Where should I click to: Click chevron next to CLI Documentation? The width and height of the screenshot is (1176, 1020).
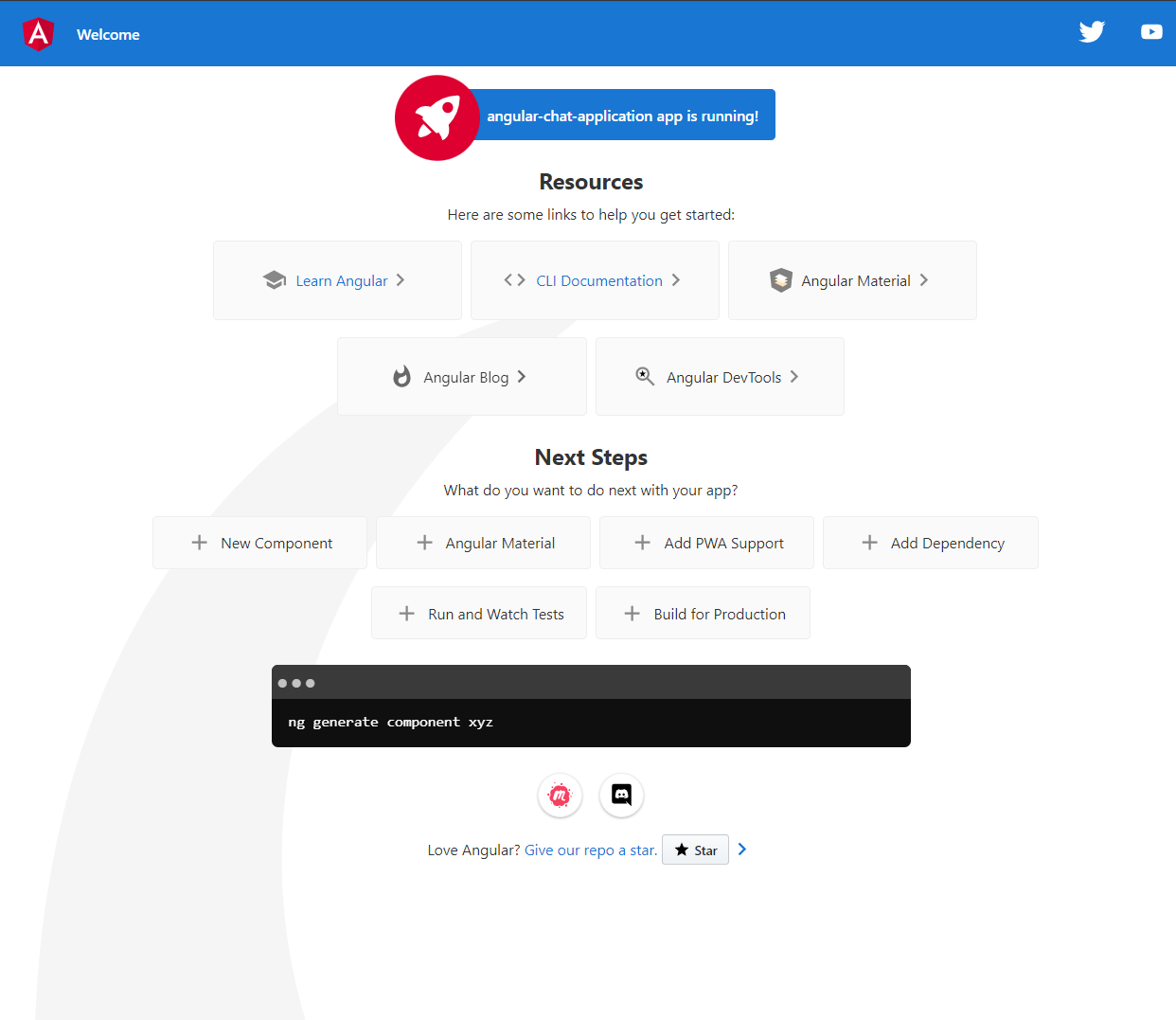[x=675, y=280]
